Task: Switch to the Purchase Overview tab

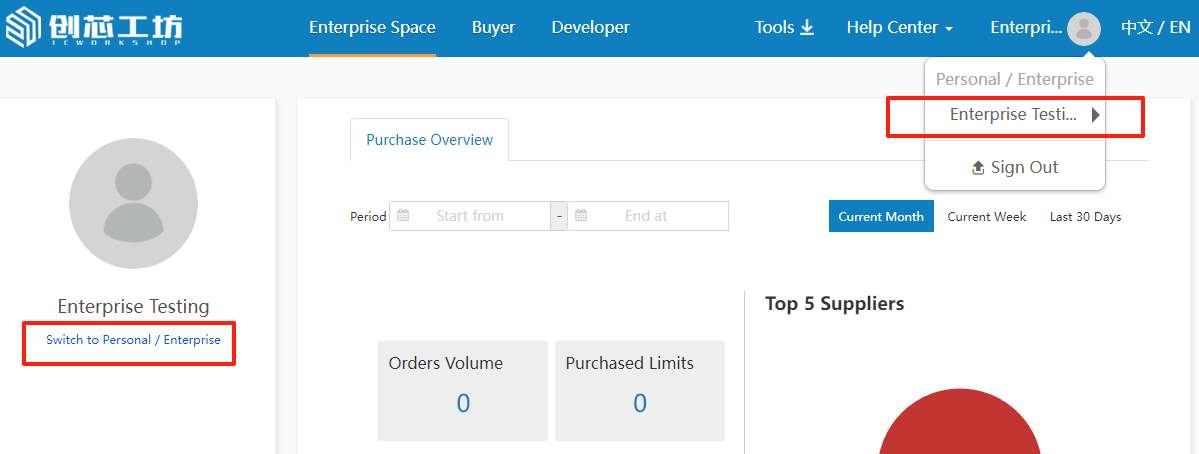Action: click(429, 140)
